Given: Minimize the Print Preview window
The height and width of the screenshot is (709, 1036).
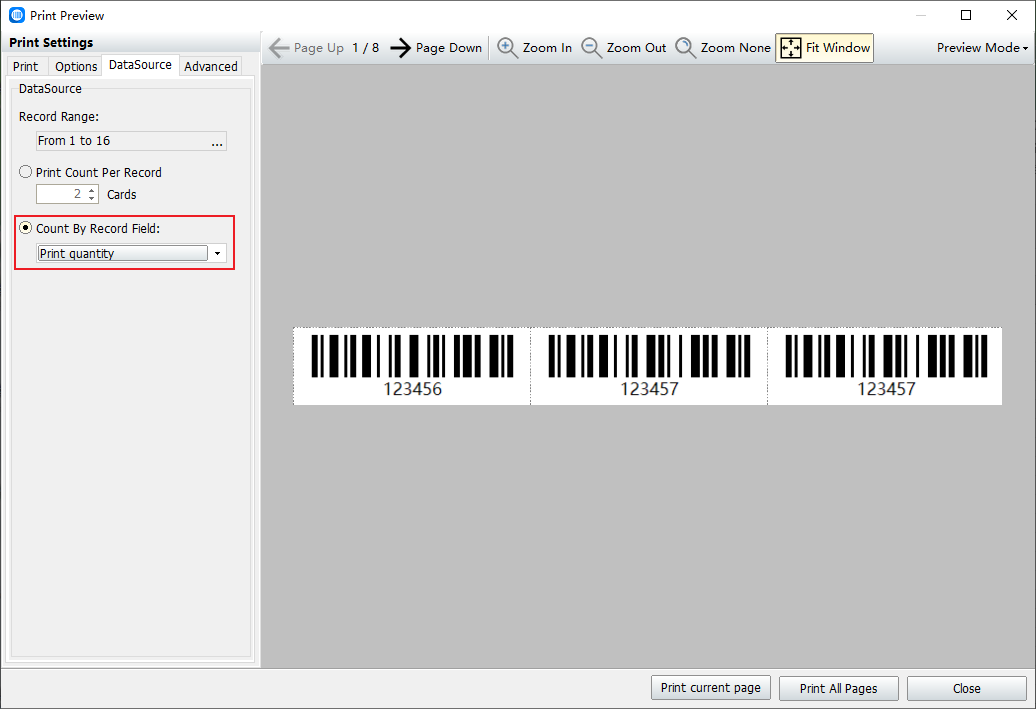Looking at the screenshot, I should [x=920, y=15].
